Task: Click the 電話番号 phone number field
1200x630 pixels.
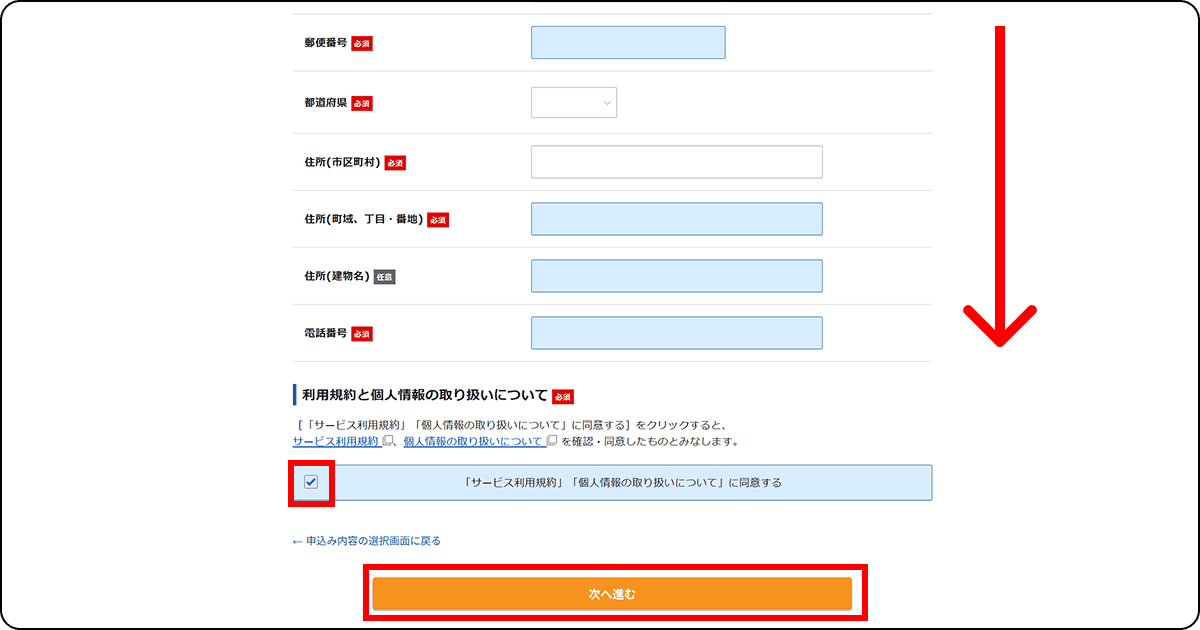Action: point(677,333)
